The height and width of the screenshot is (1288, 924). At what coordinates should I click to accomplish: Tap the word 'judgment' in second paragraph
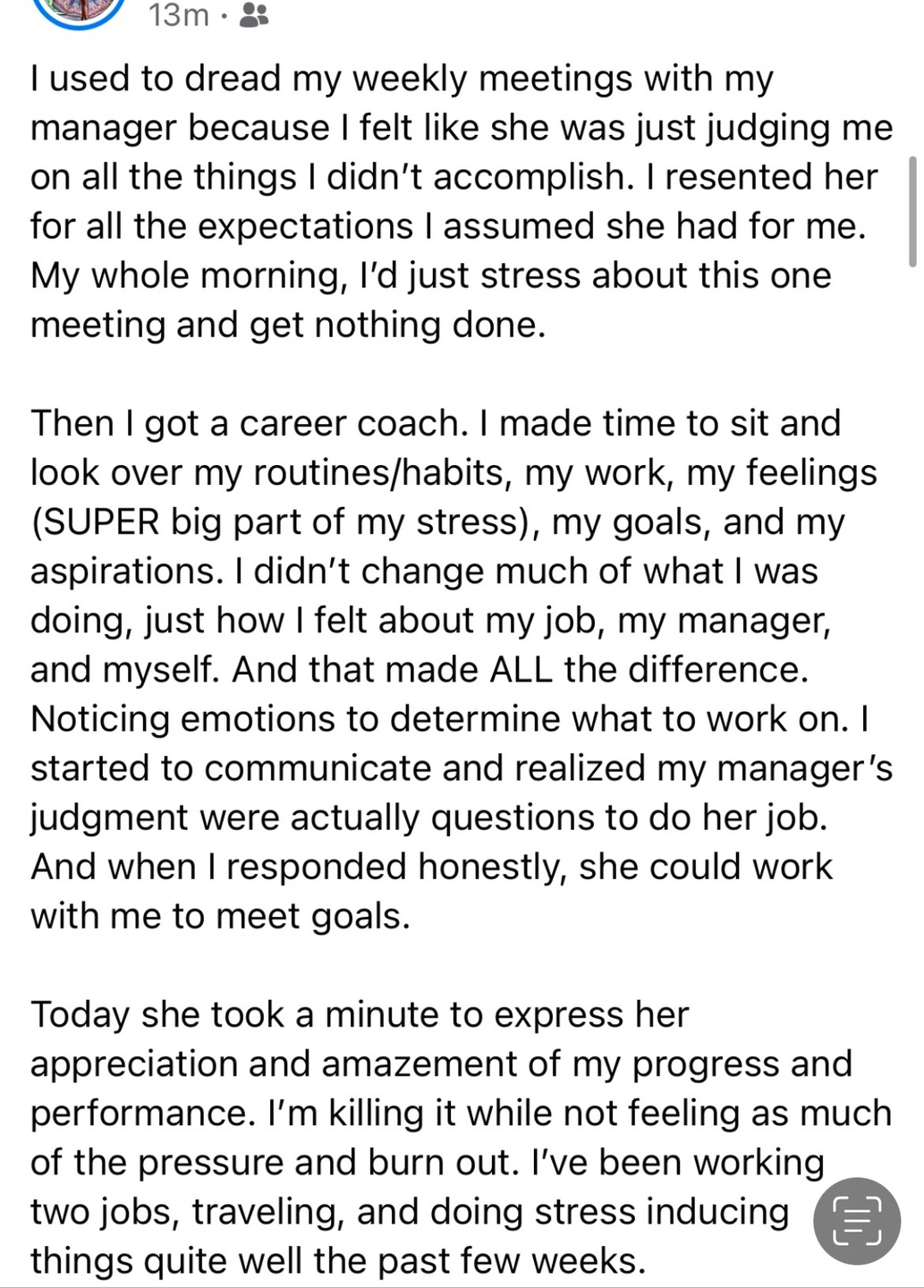pos(109,818)
